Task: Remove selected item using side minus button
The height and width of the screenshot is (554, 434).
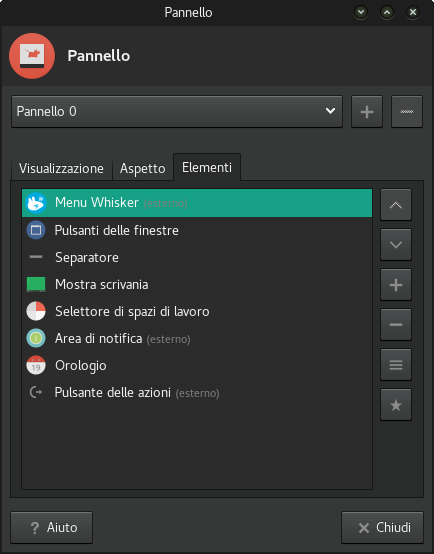Action: coord(396,325)
